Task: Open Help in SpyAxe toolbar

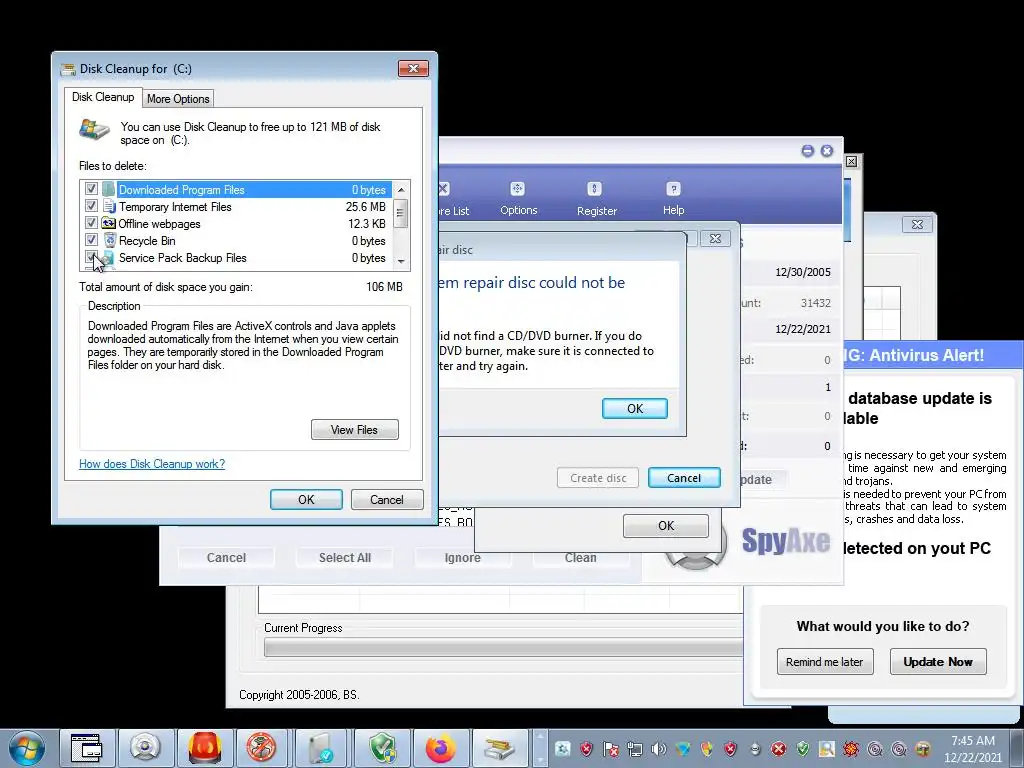Action: pyautogui.click(x=673, y=199)
